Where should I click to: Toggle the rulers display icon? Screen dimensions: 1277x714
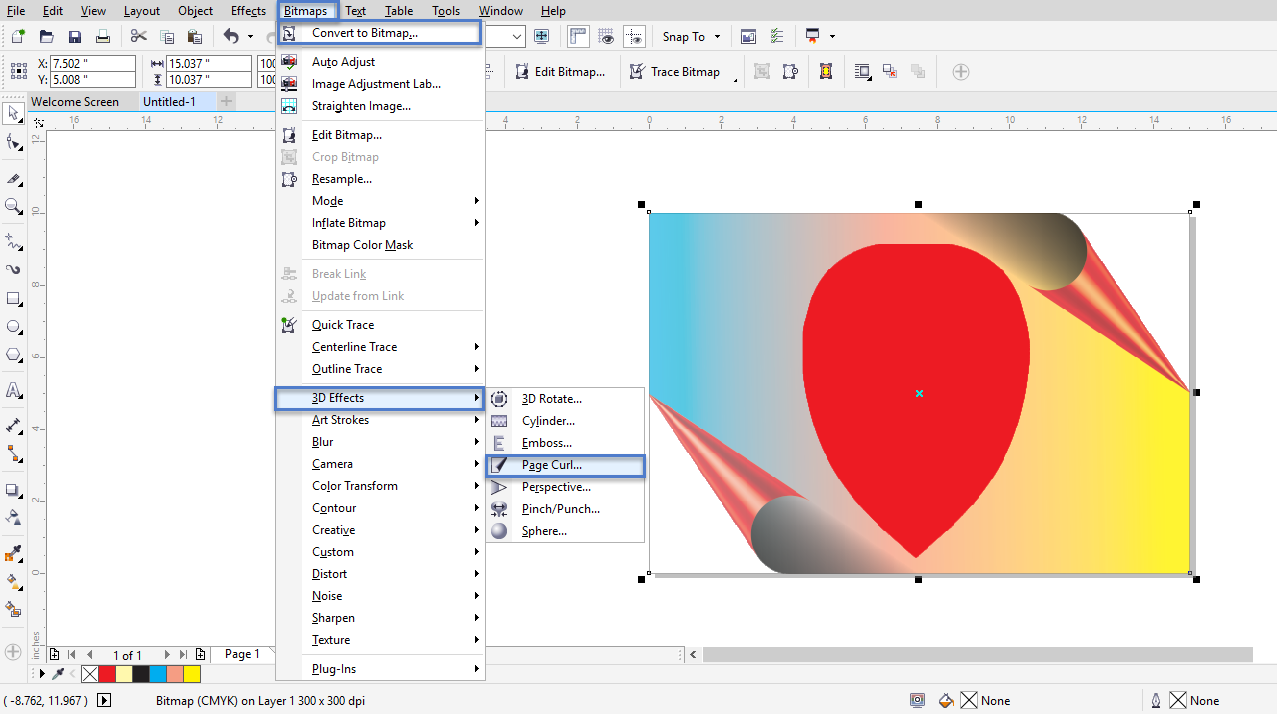pyautogui.click(x=577, y=36)
